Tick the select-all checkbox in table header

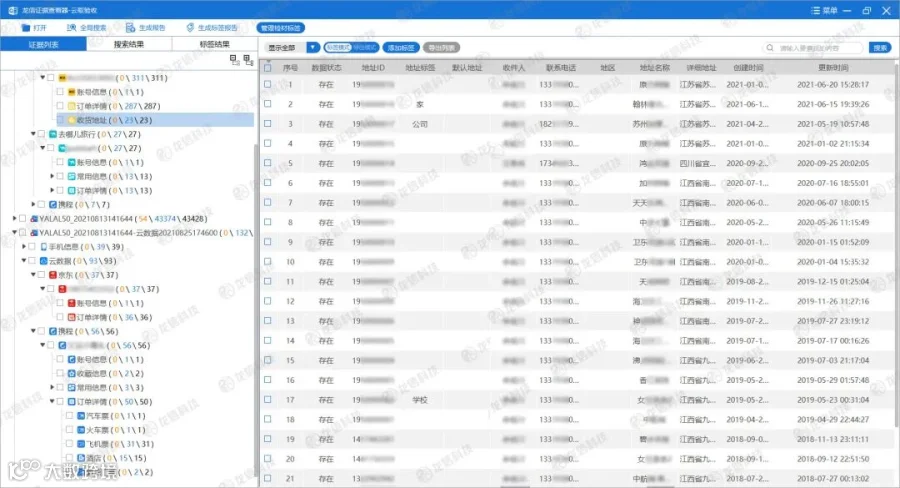pos(267,68)
